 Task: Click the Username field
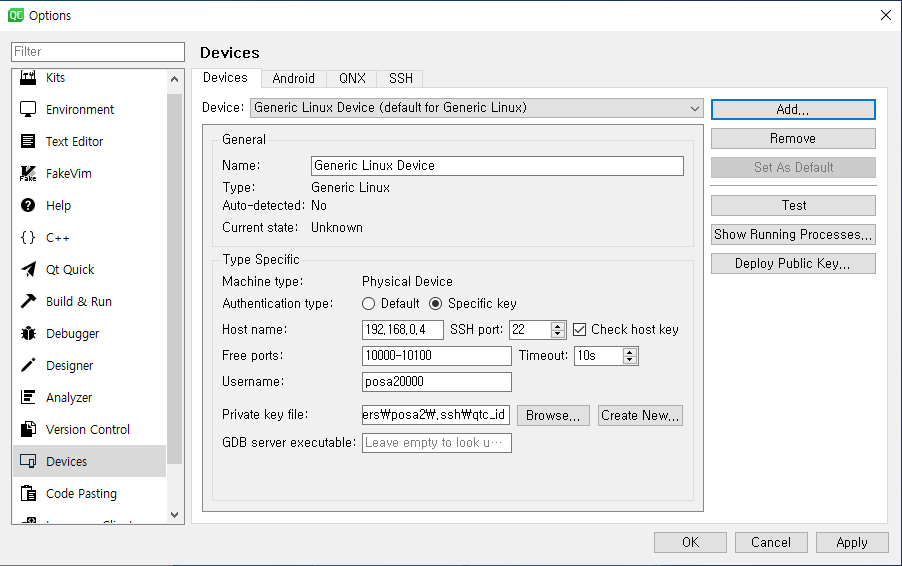tap(437, 382)
